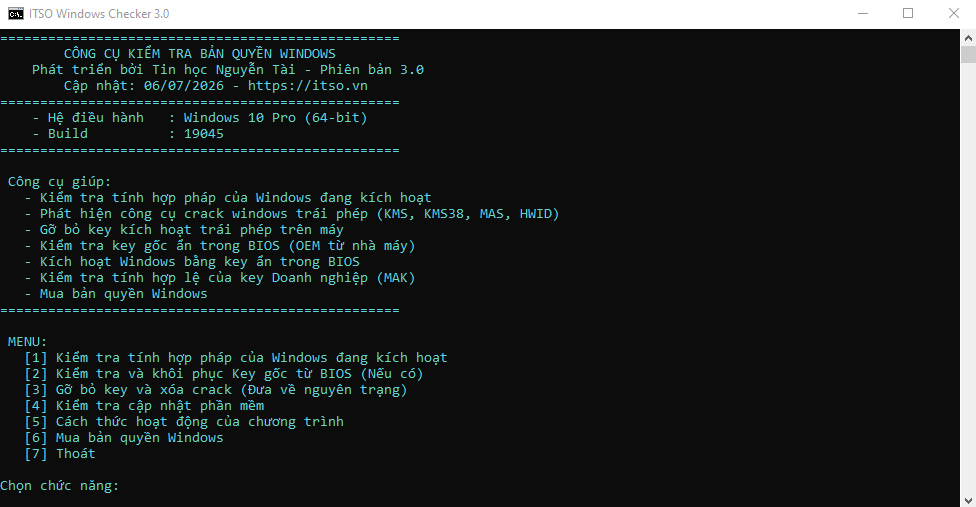Viewport: 976px width, 507px height.
Task: Click menu option [1] Kiểm tra tính hợp pháp
Action: (236, 358)
